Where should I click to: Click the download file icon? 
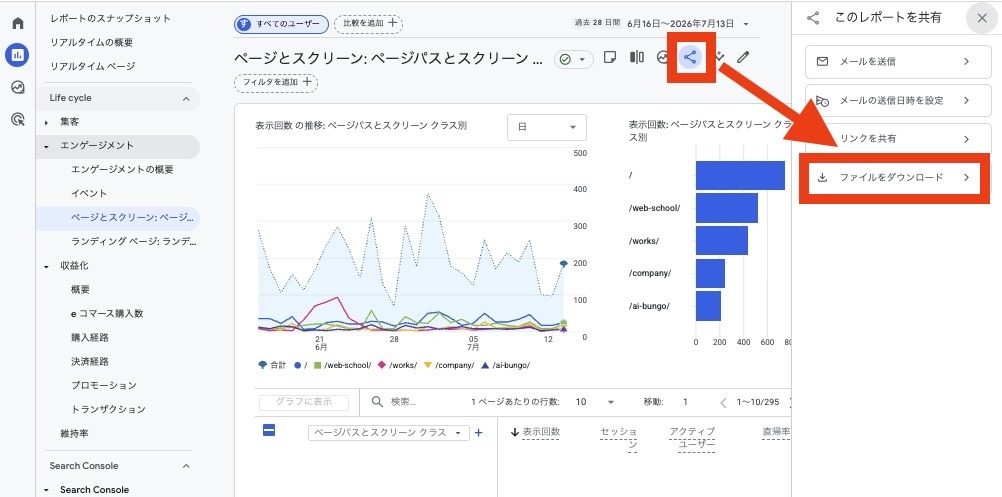[823, 178]
